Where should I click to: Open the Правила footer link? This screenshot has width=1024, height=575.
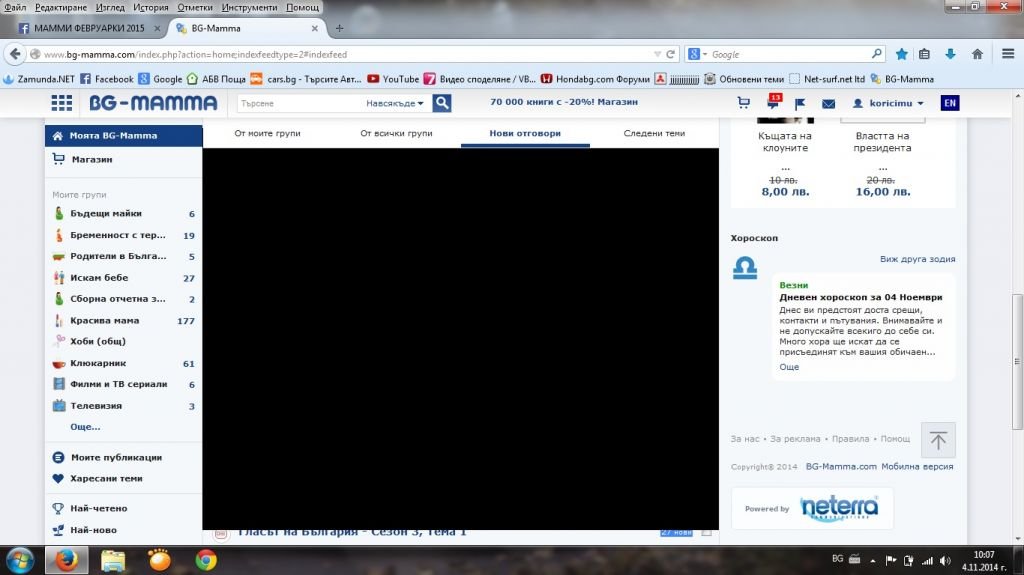[850, 438]
